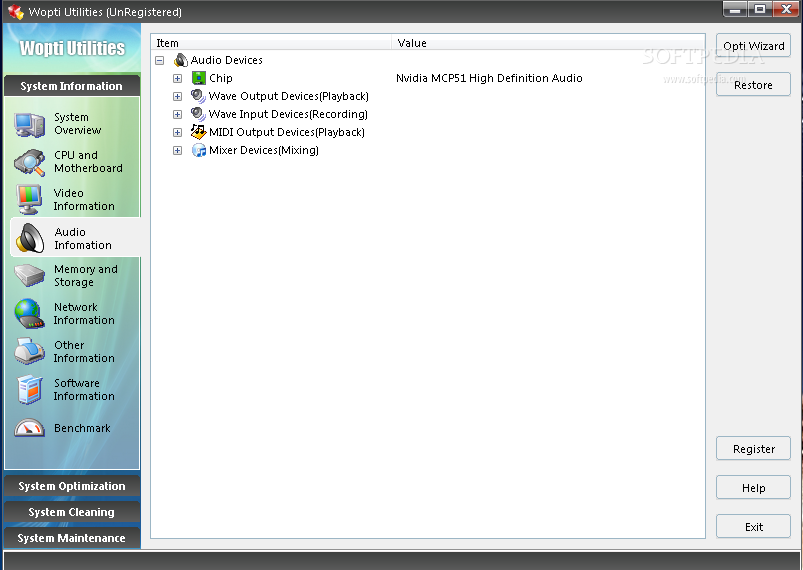Select Video Information label
Screen dimensions: 803x570
click(x=84, y=200)
